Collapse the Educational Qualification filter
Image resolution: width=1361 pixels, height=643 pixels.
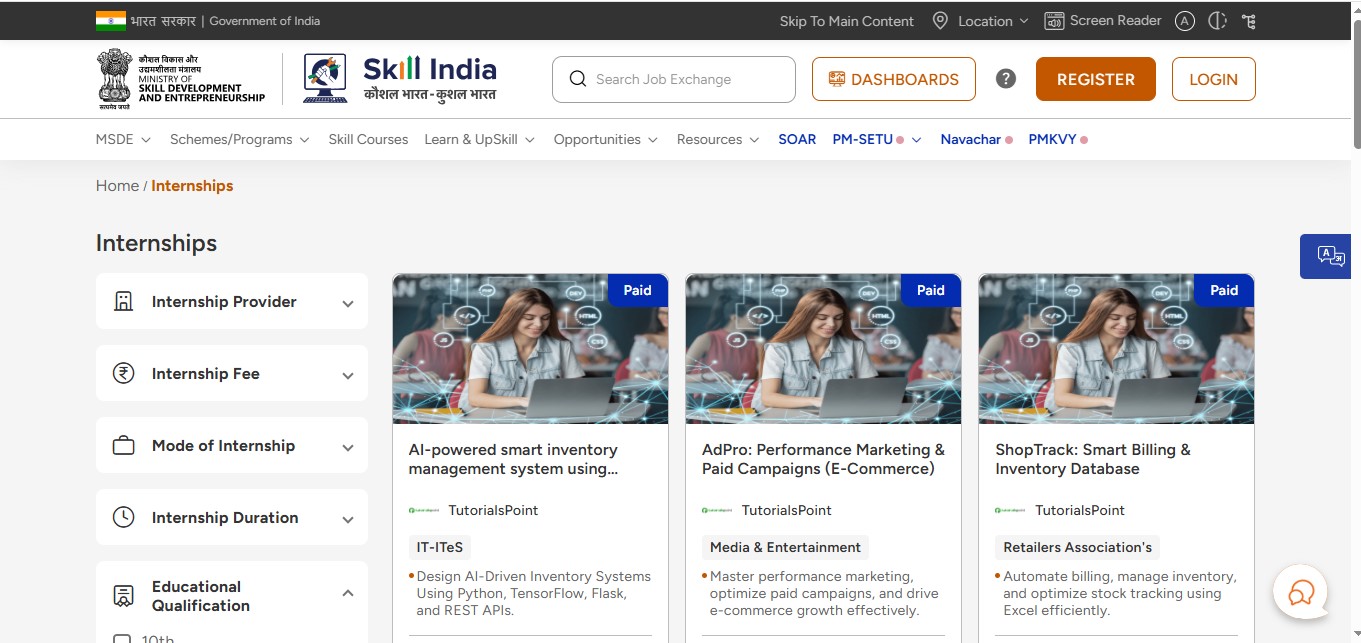tap(348, 593)
